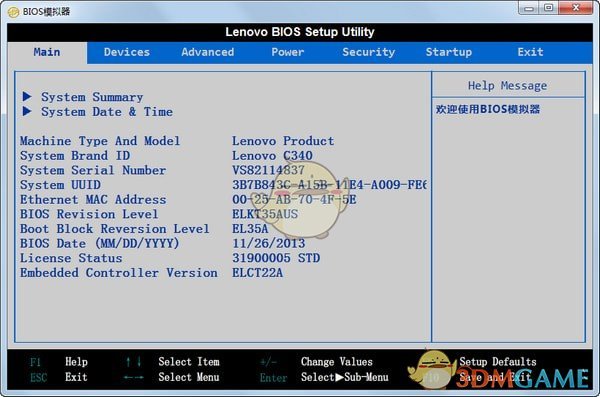Switch to the Exit tab

[x=530, y=52]
